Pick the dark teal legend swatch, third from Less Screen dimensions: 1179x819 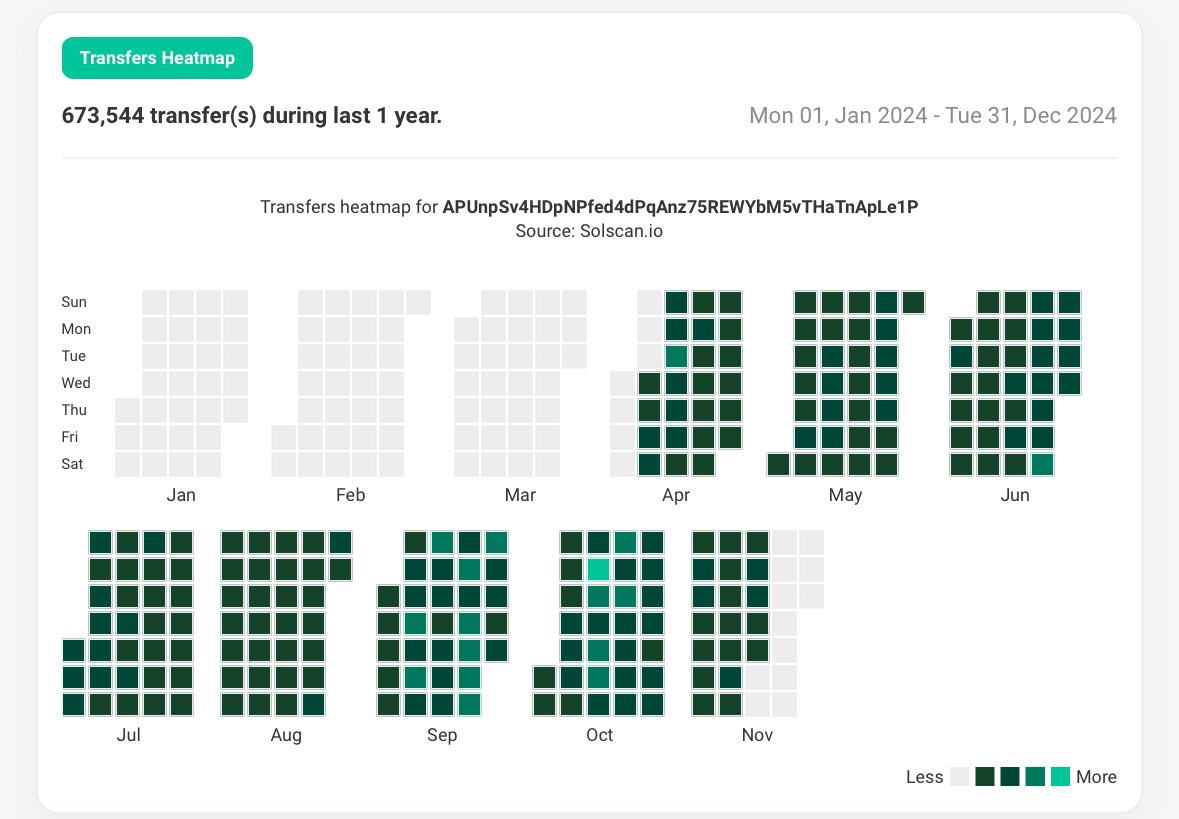point(1010,776)
